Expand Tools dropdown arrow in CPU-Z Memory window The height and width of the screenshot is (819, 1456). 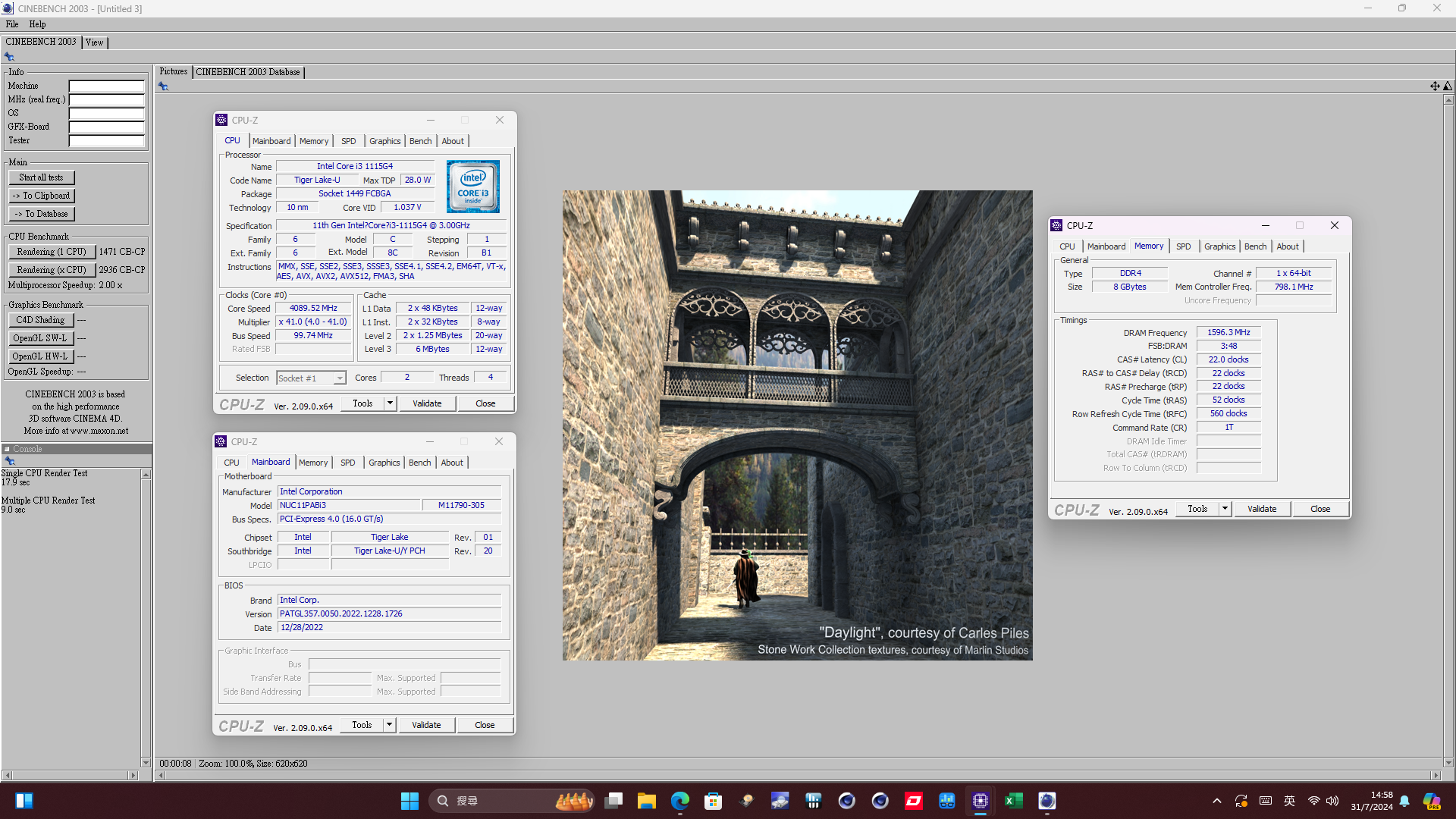(1225, 509)
